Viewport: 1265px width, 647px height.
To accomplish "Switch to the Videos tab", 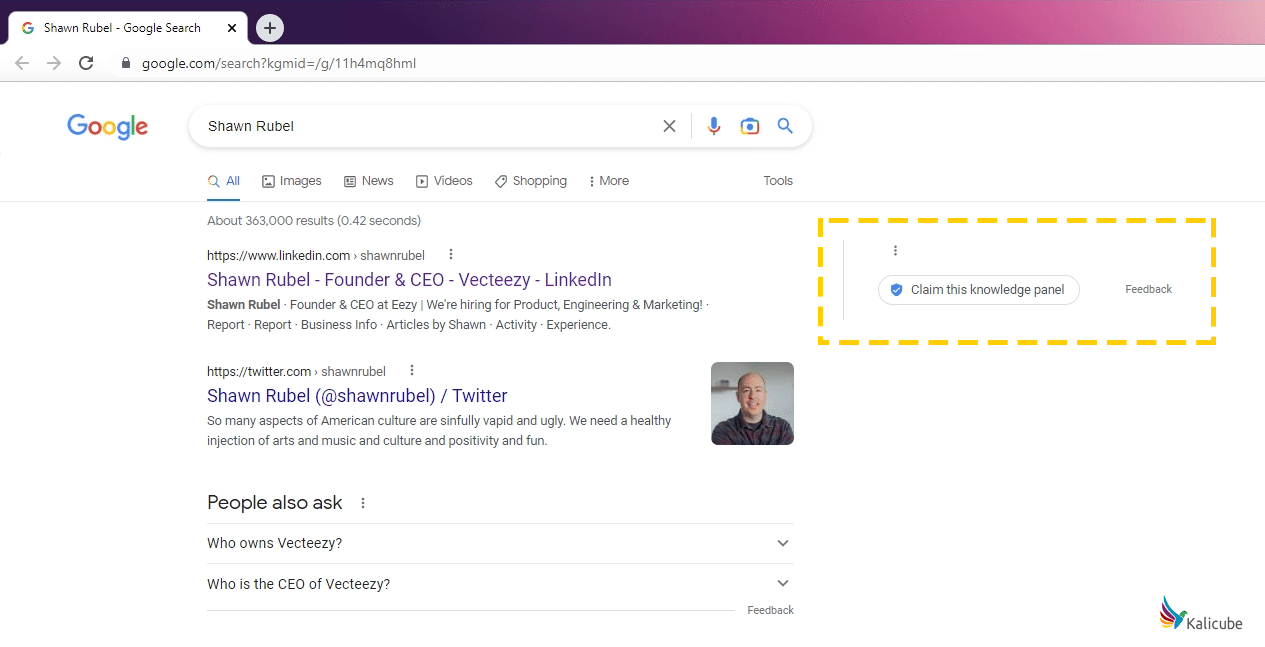I will (x=444, y=181).
